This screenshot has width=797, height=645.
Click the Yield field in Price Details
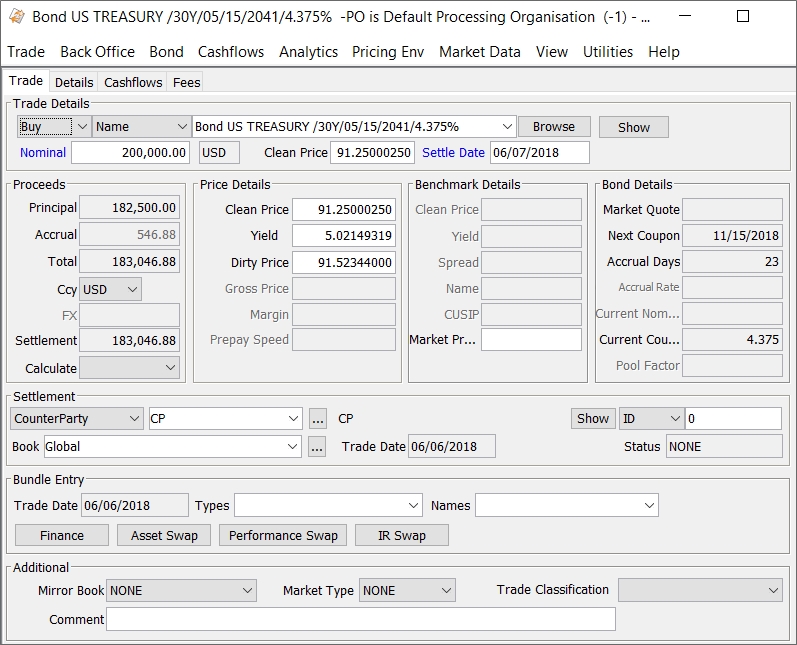(x=344, y=236)
